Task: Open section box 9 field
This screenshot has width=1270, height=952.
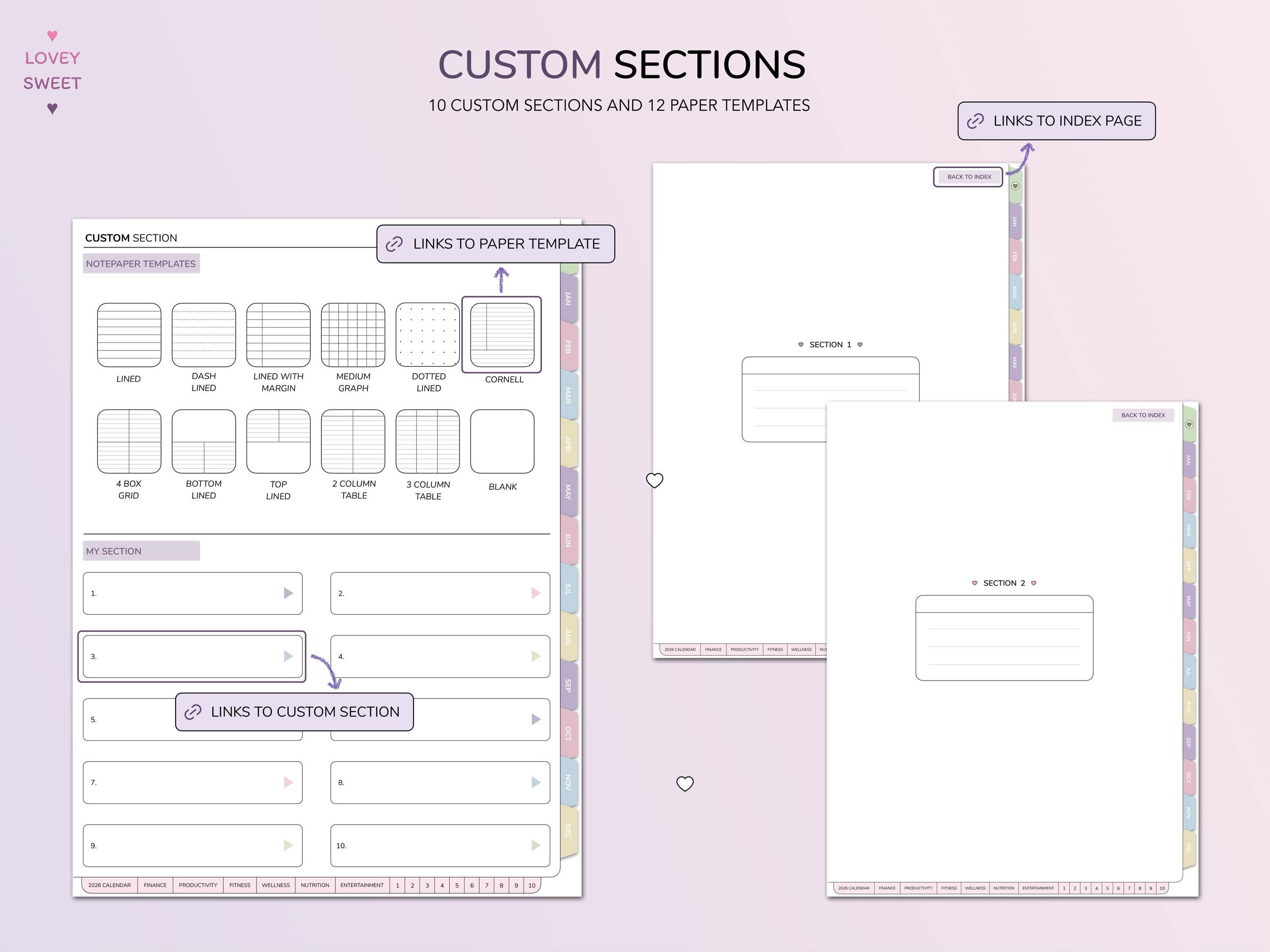Action: click(193, 846)
